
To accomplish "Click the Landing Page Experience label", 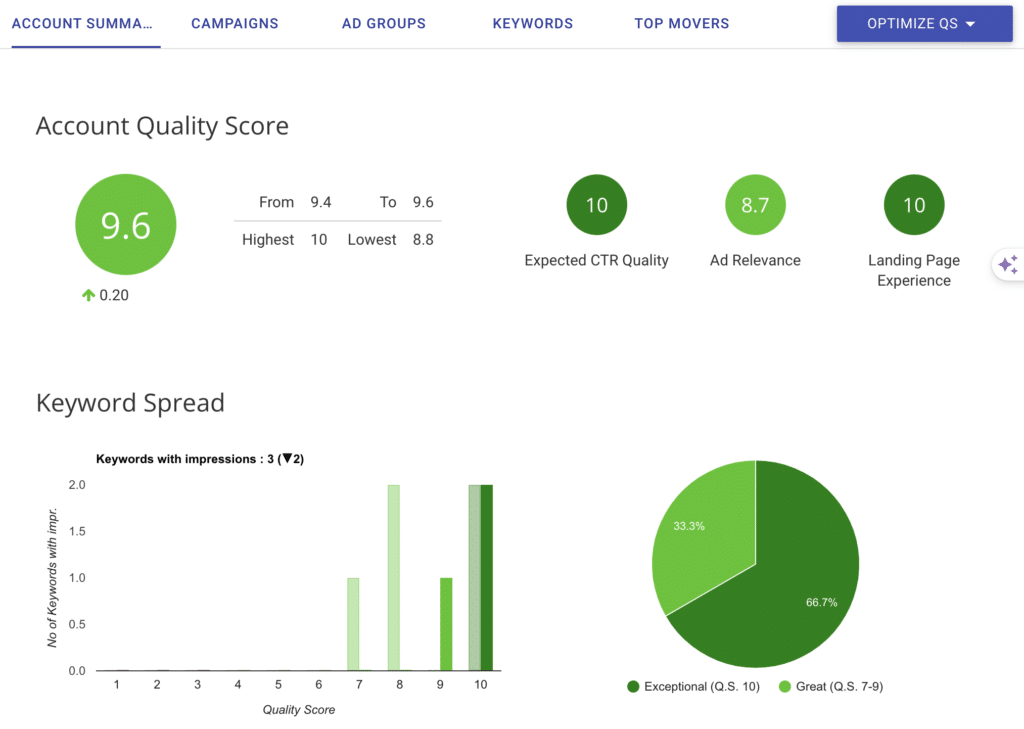I will 914,270.
